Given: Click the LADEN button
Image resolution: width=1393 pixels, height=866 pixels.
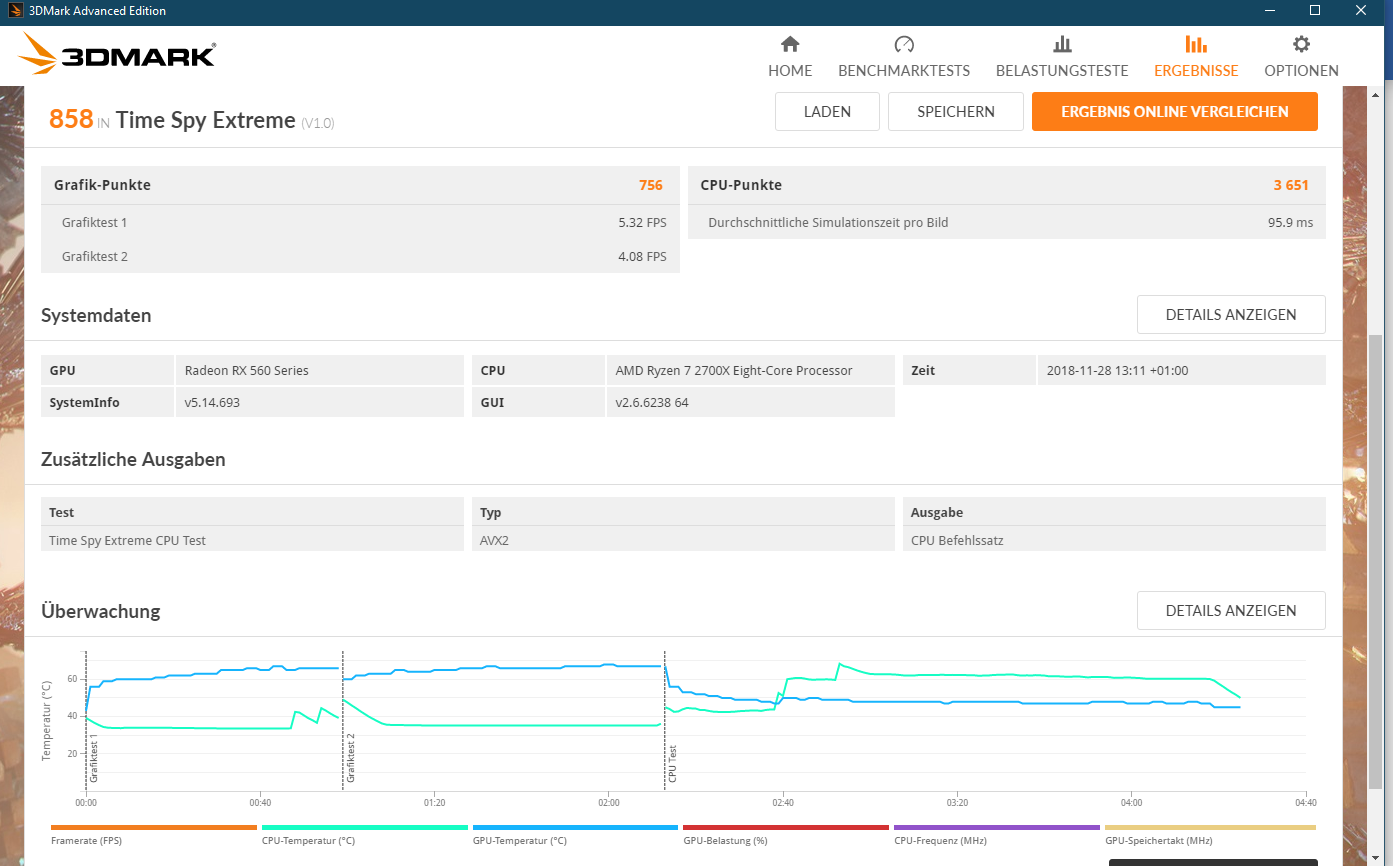Looking at the screenshot, I should click(x=827, y=112).
